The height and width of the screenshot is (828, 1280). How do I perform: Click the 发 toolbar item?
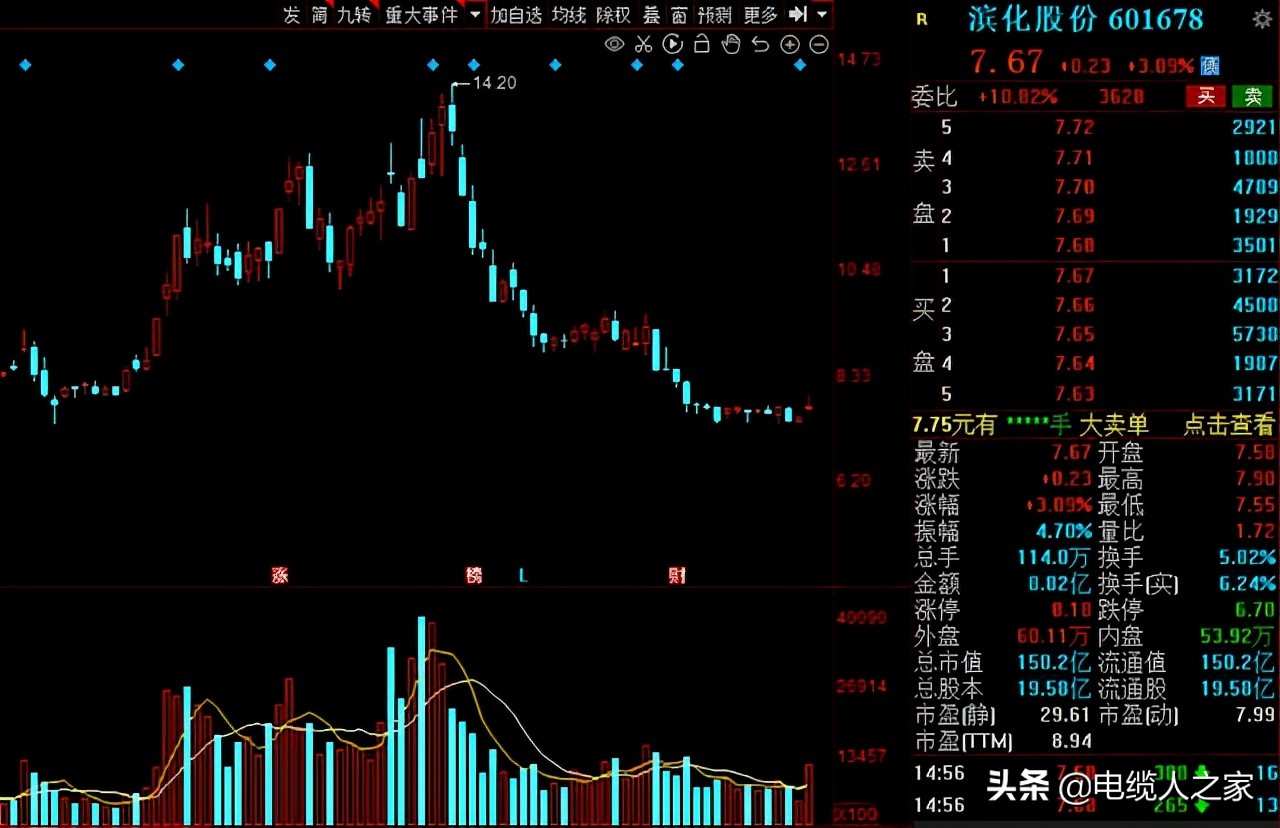292,15
